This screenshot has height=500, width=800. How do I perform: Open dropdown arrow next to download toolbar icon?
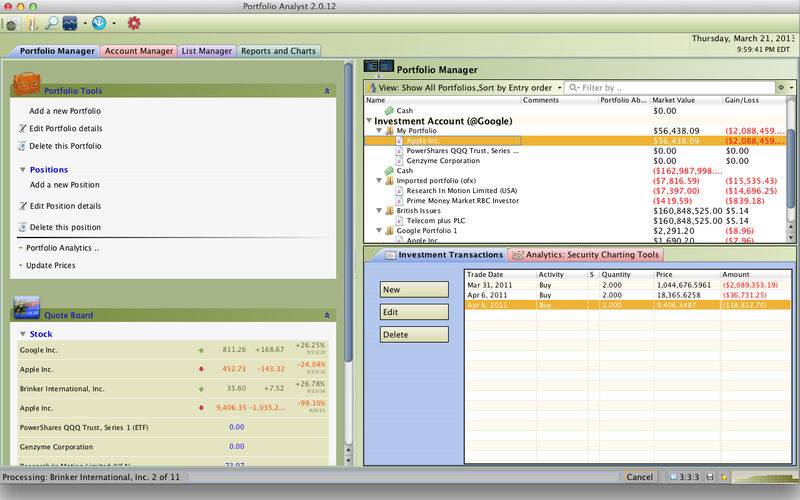[x=114, y=23]
